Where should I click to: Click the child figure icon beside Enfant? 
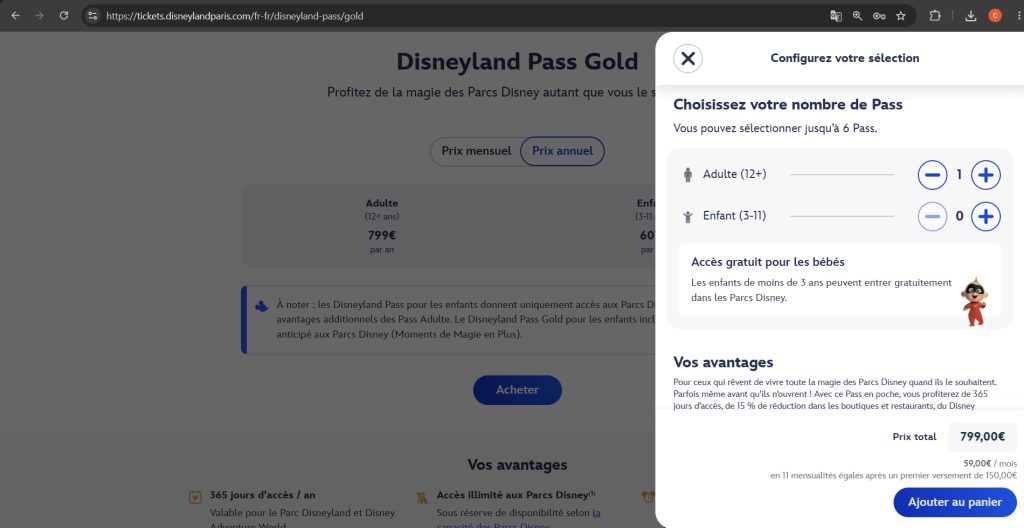(x=688, y=216)
